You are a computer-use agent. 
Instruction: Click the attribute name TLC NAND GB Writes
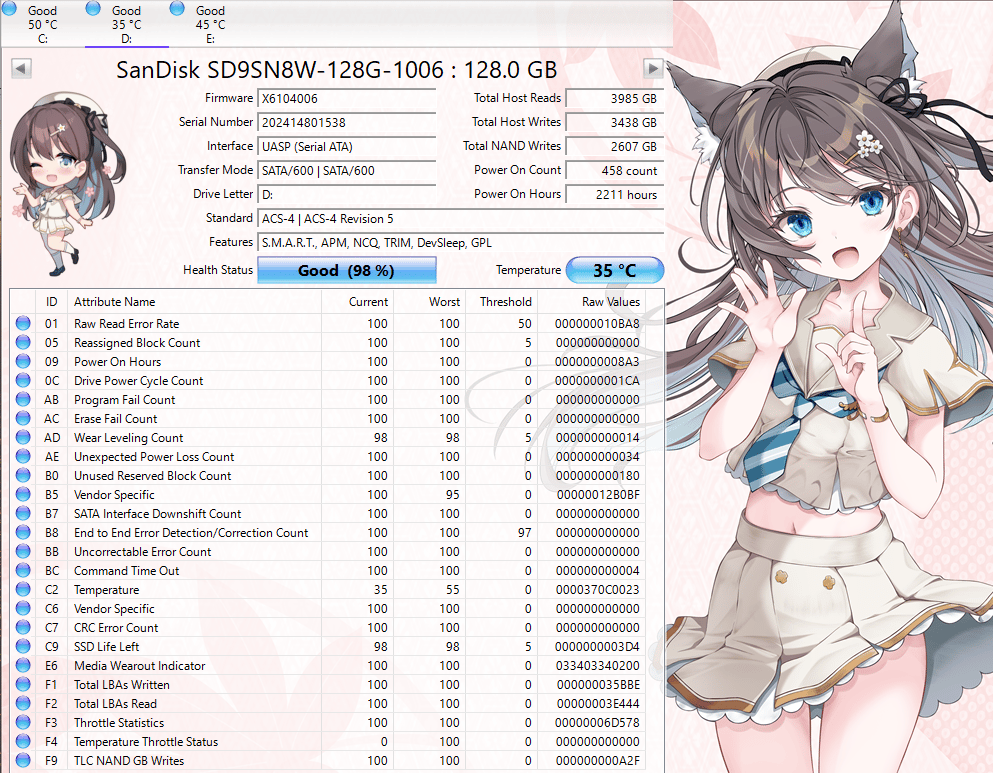coord(129,760)
